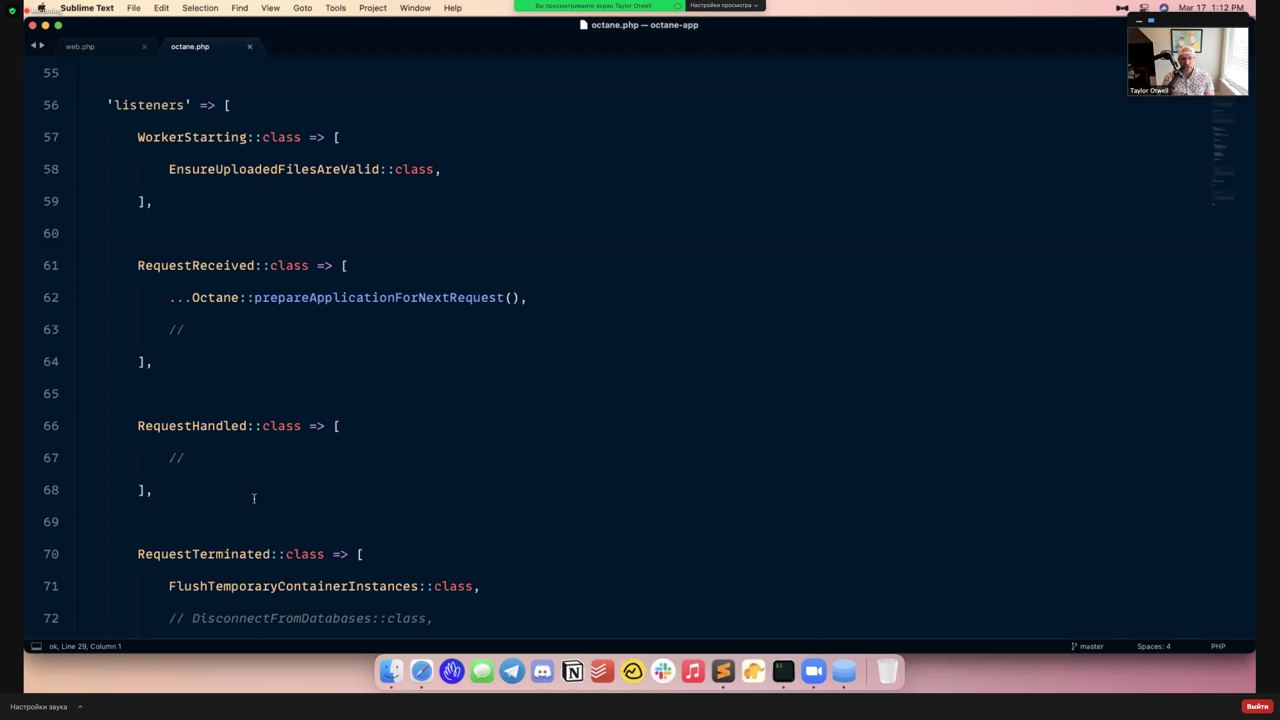
Task: Open Настройки звука settings
Action: pyautogui.click(x=39, y=707)
